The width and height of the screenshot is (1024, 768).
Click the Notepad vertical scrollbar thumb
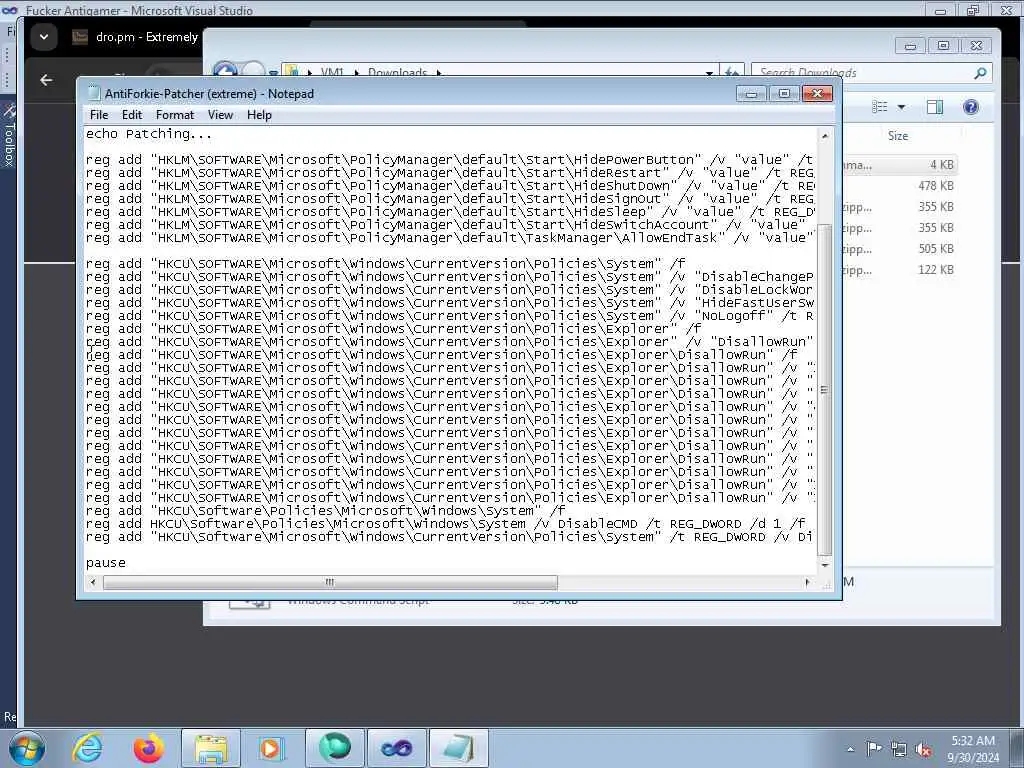pos(825,390)
